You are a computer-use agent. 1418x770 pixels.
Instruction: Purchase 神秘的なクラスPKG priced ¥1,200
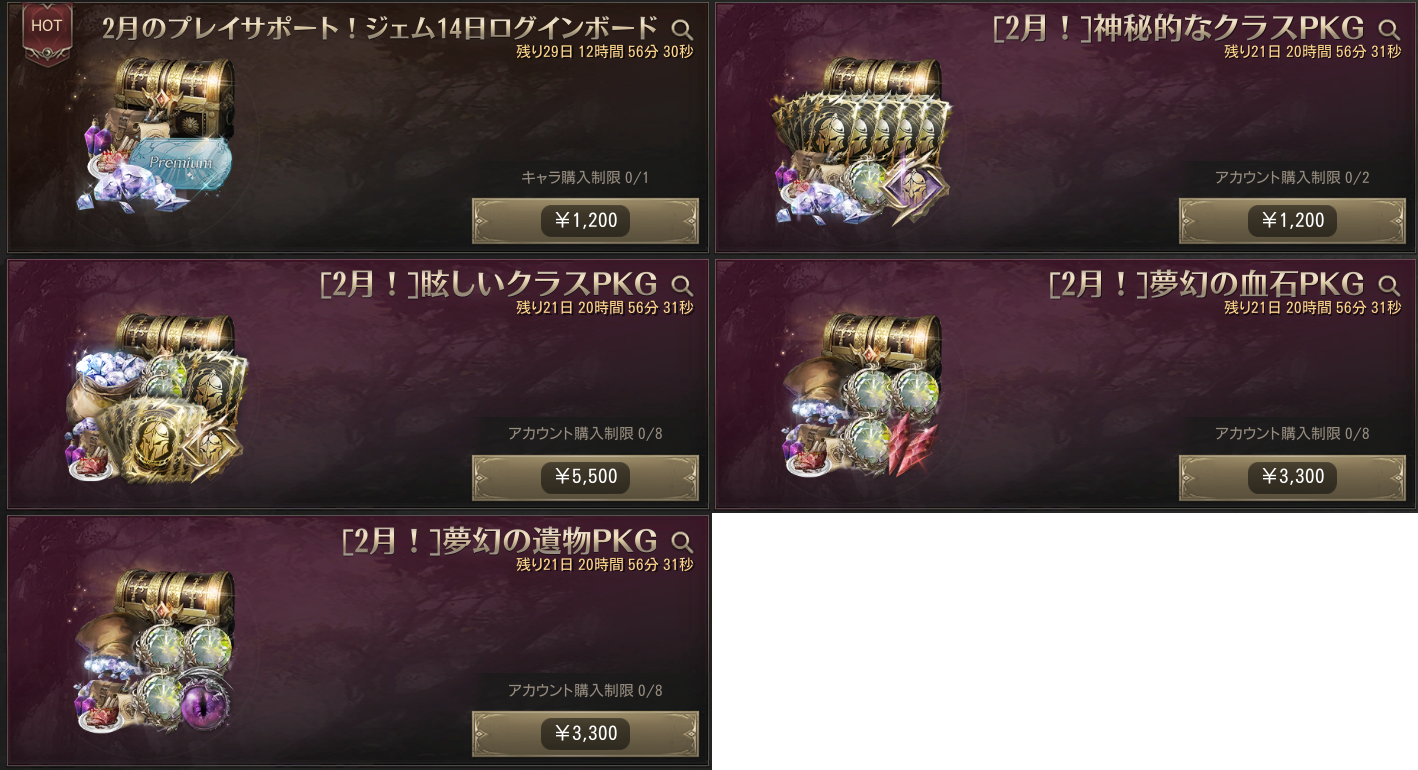(1292, 220)
